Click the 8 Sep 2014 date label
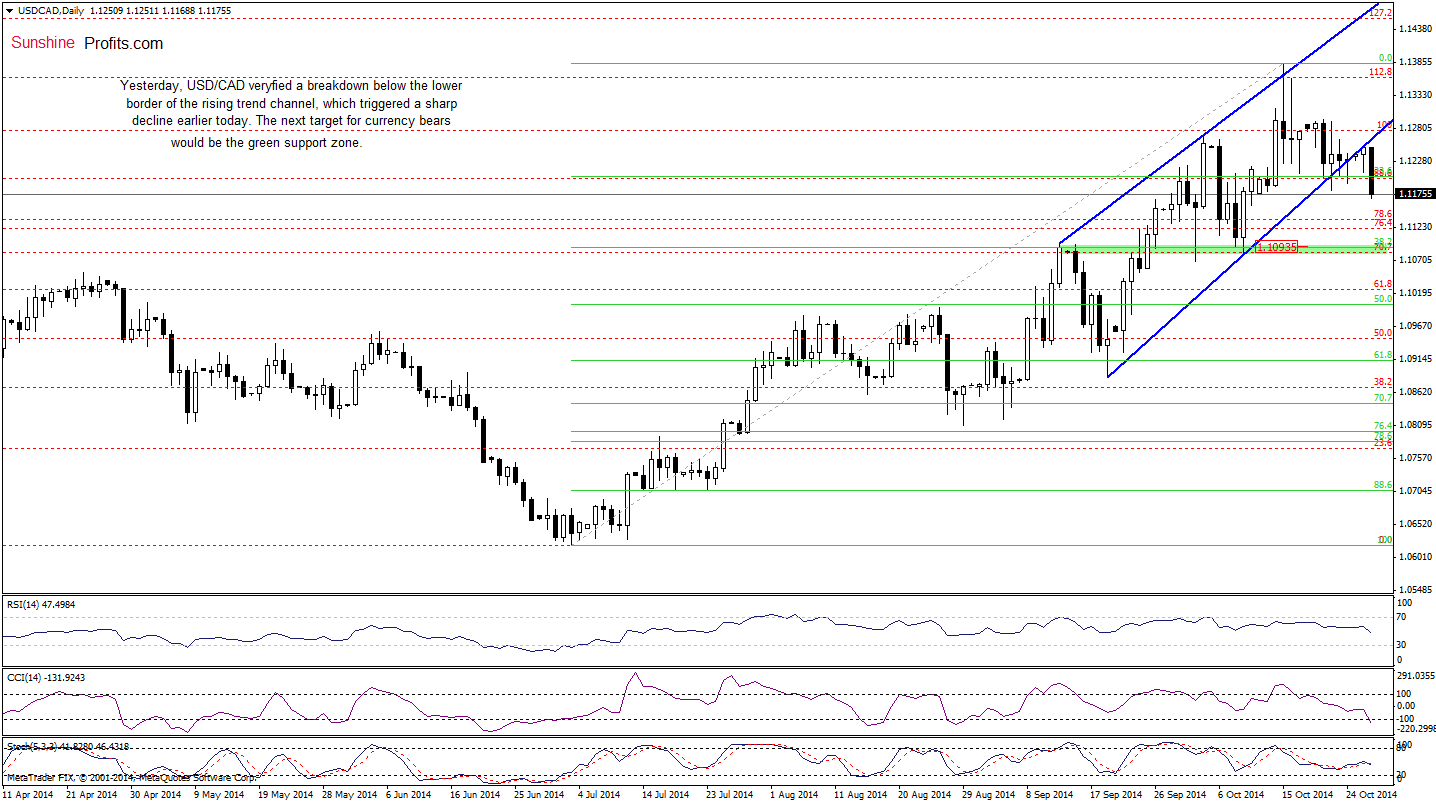1436x803 pixels. (x=1049, y=795)
